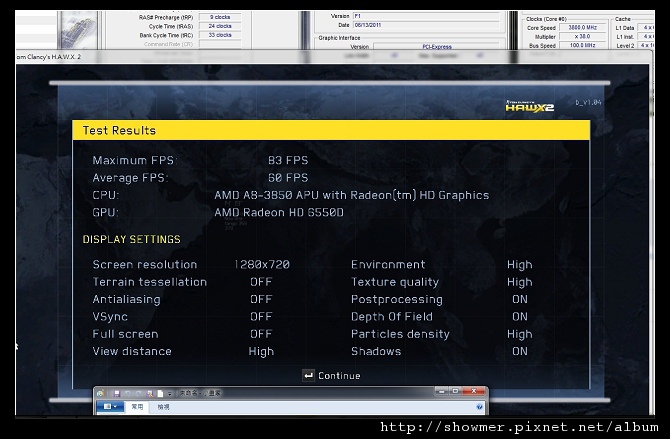Click the Bus Speed 100.0 MHz field
Viewport: 670px width, 439px height.
(583, 45)
